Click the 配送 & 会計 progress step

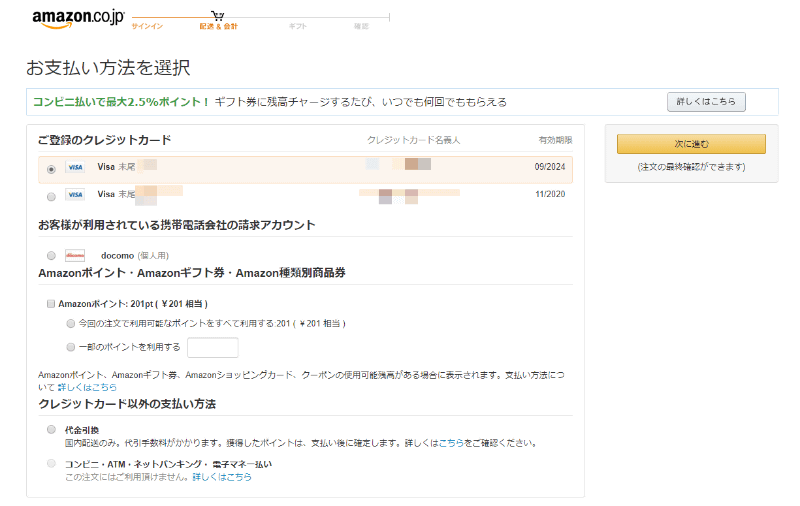click(218, 27)
